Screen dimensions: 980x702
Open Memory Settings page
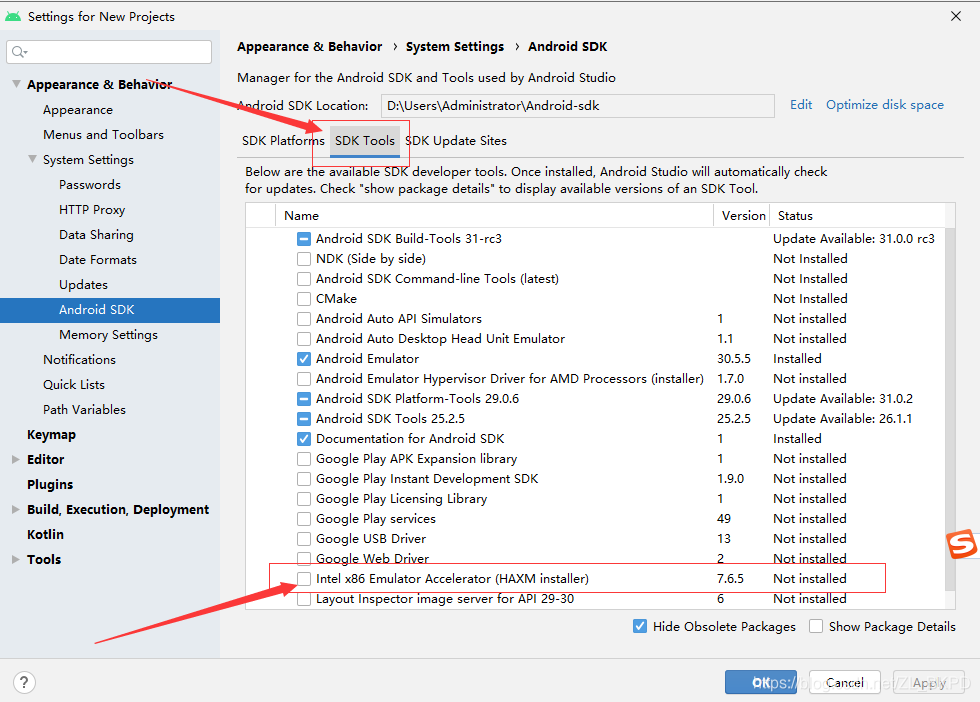tap(108, 335)
